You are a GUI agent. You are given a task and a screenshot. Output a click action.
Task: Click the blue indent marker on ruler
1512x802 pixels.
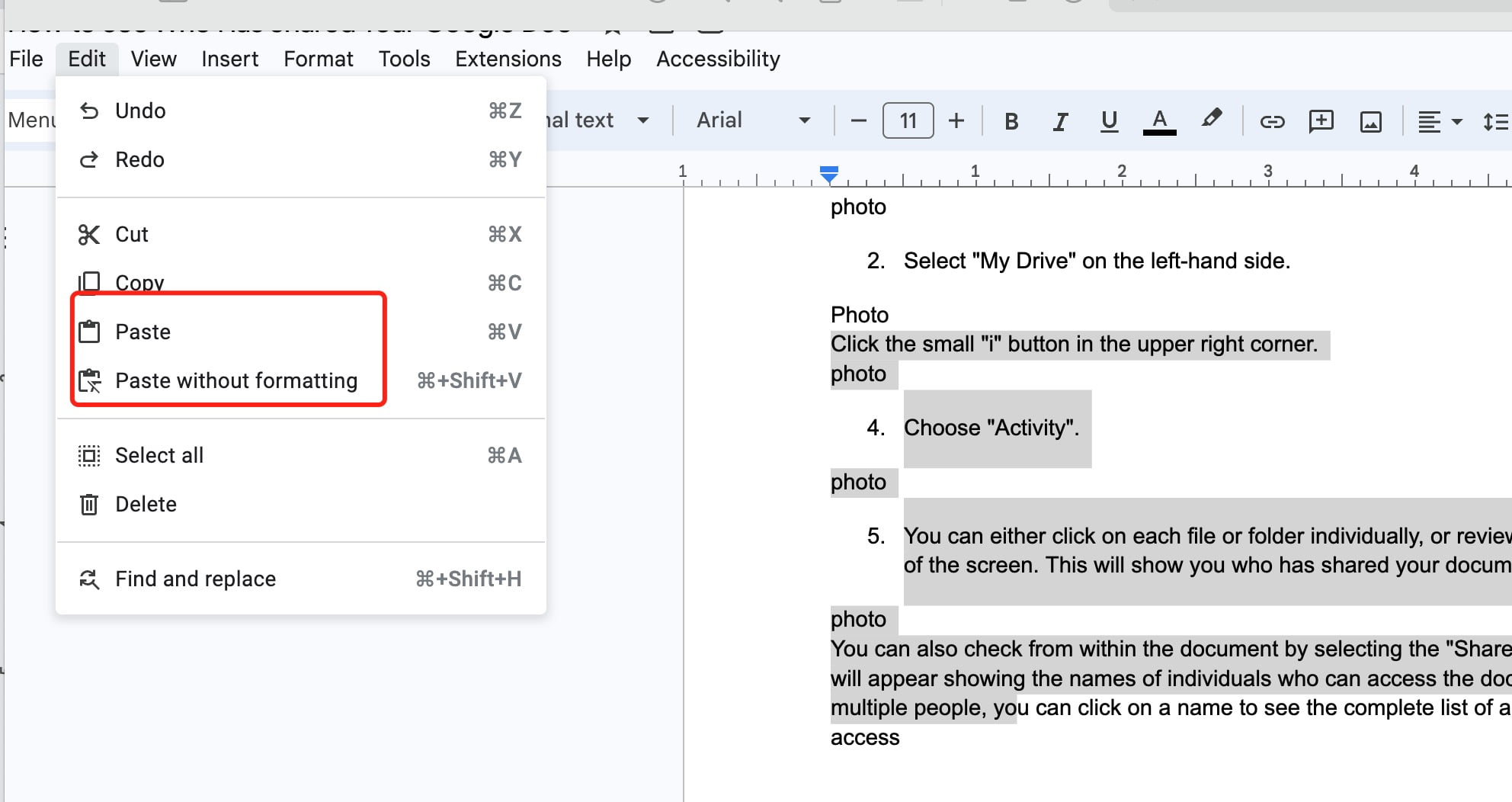829,175
